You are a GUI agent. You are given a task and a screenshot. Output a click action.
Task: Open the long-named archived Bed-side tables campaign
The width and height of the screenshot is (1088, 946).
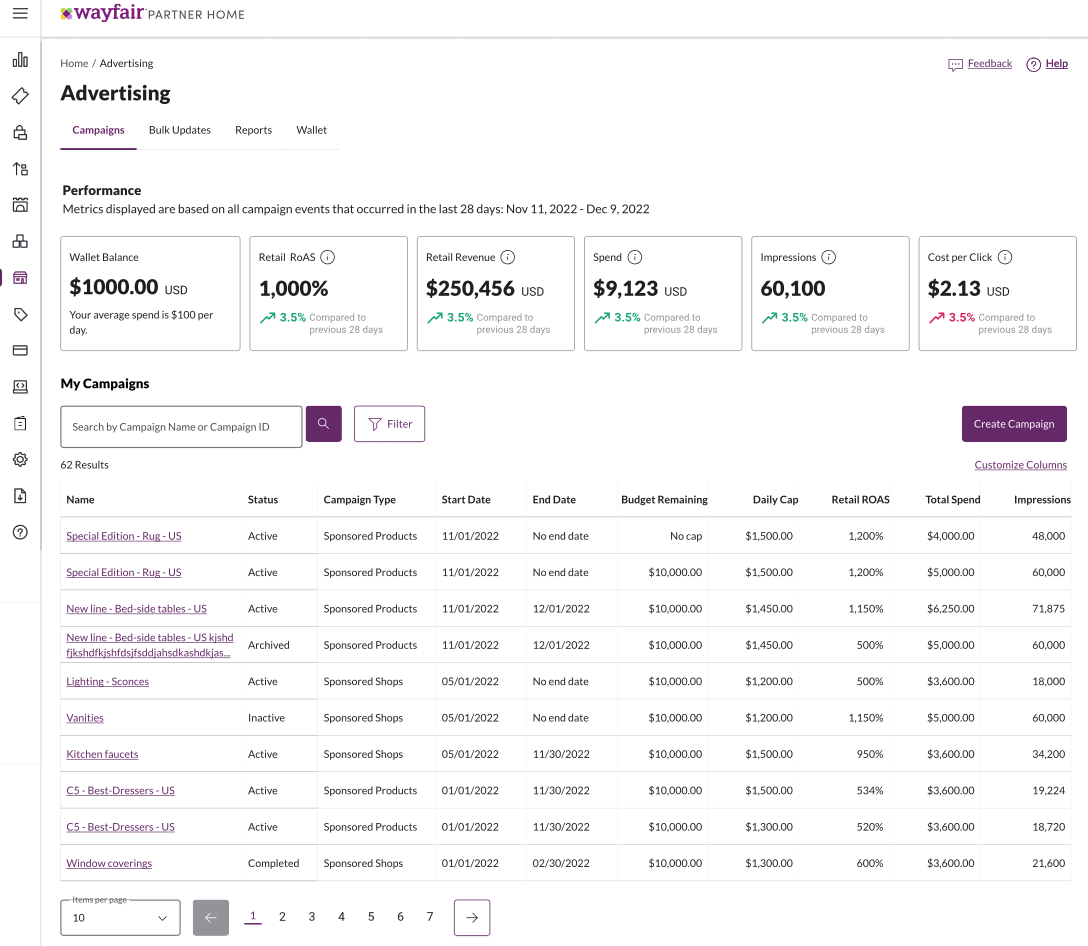click(x=150, y=645)
